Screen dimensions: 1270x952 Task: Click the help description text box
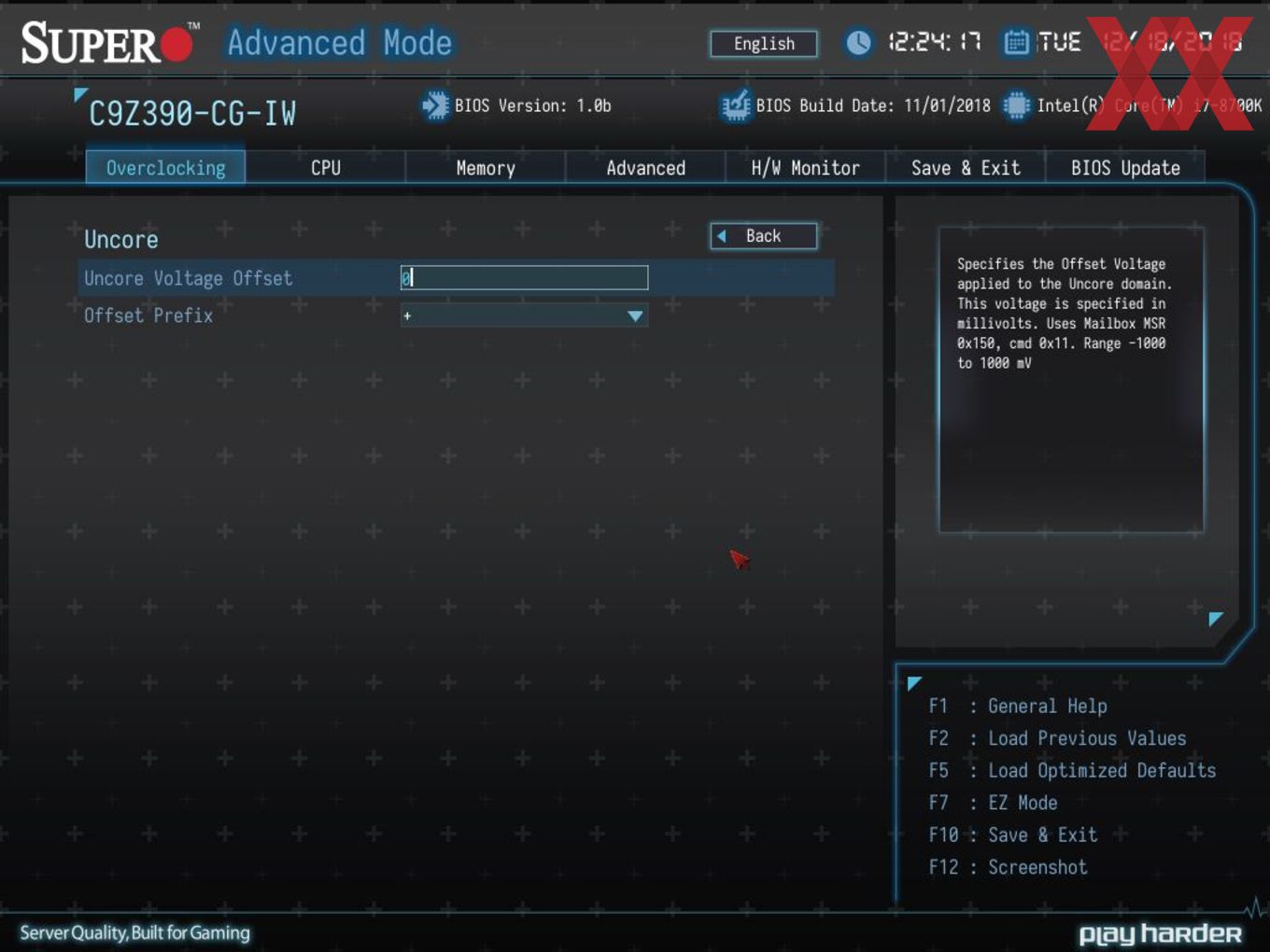click(x=1071, y=380)
